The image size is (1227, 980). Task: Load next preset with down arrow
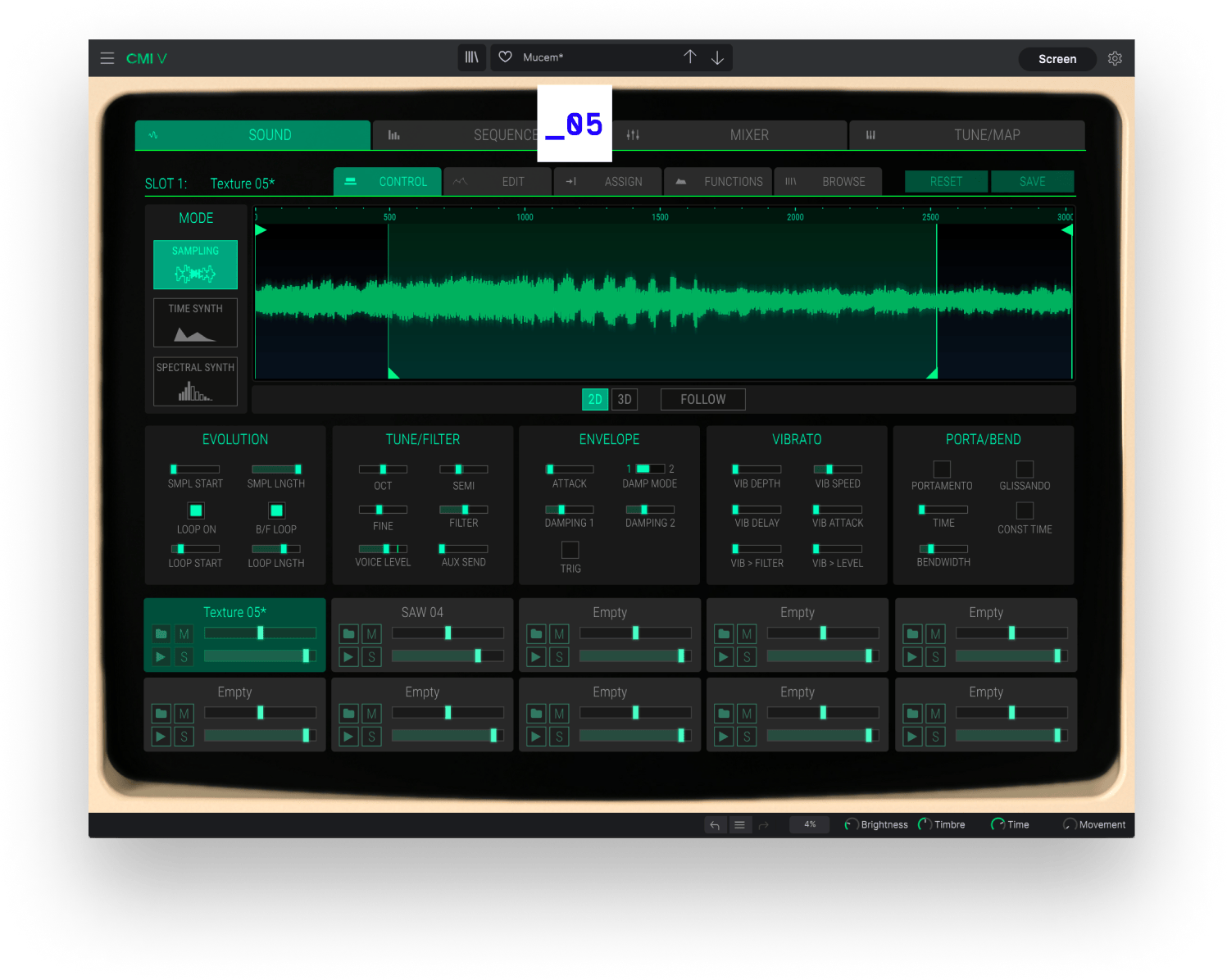tap(717, 57)
